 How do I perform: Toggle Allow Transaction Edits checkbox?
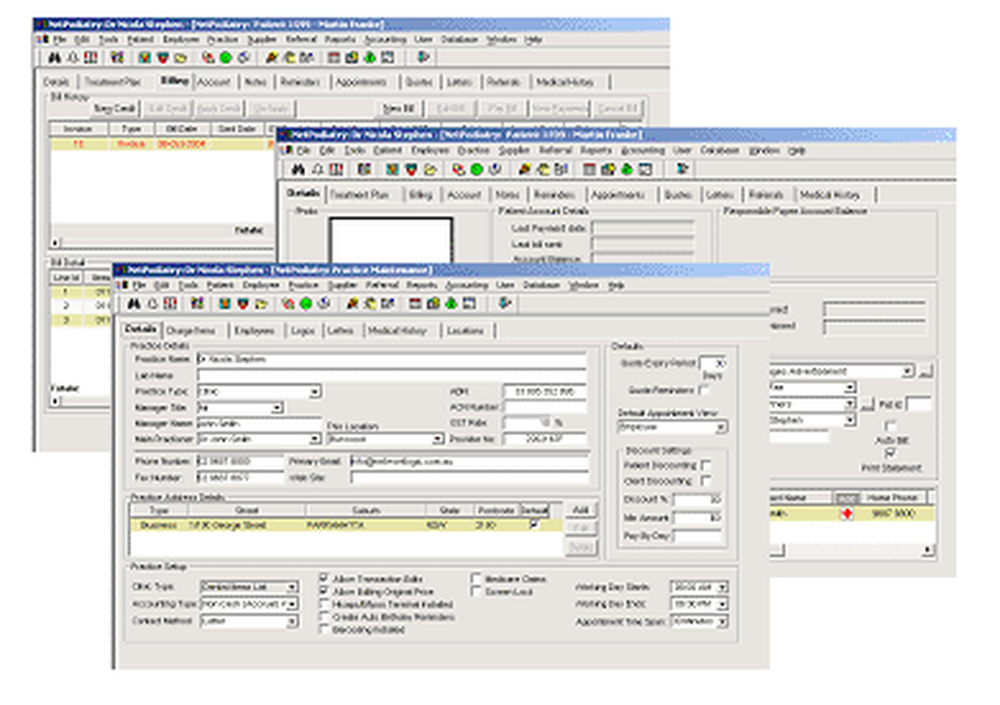click(324, 578)
